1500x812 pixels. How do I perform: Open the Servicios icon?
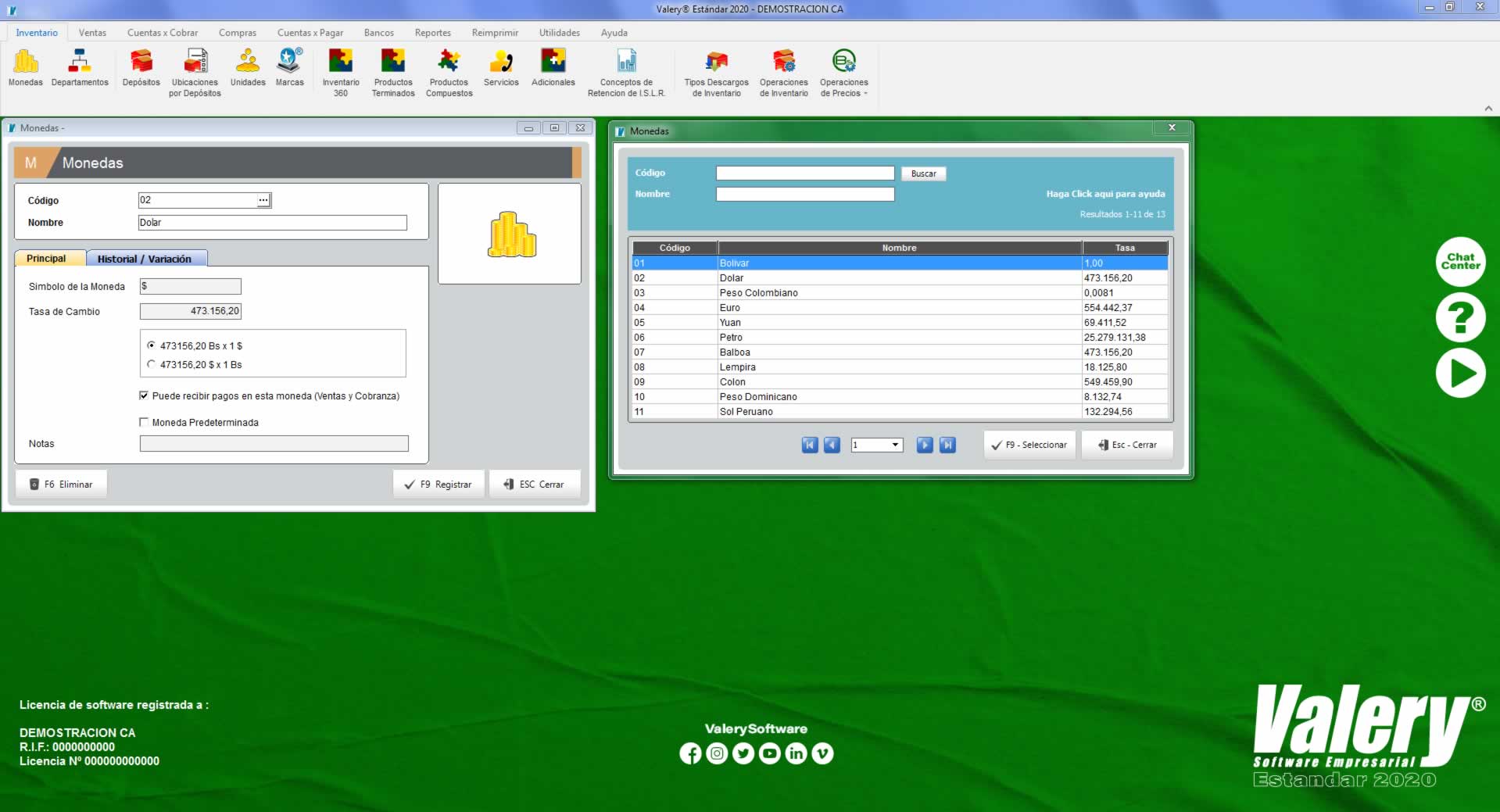point(501,68)
